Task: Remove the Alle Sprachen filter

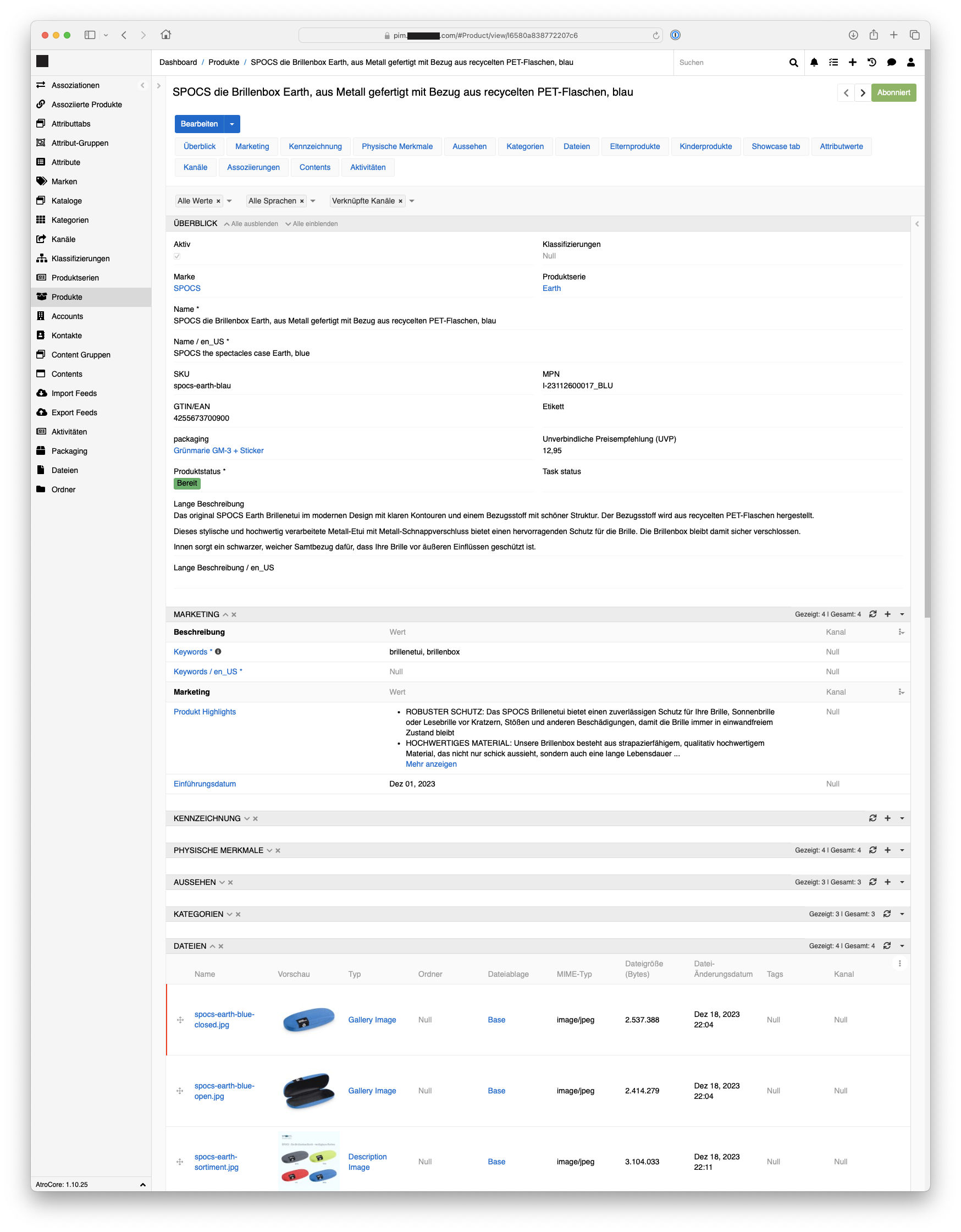Action: coord(302,201)
